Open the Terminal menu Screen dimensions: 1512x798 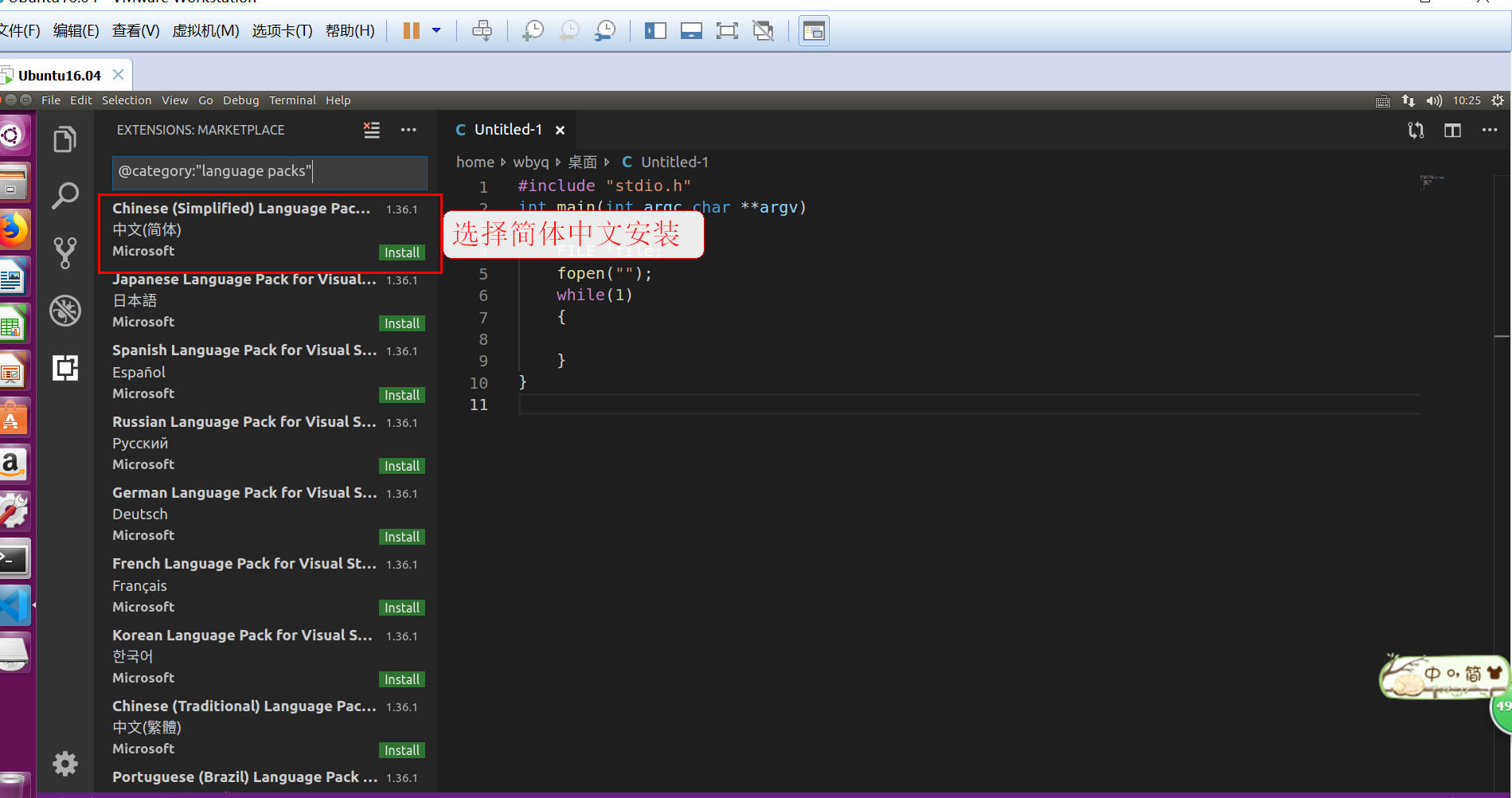point(292,100)
